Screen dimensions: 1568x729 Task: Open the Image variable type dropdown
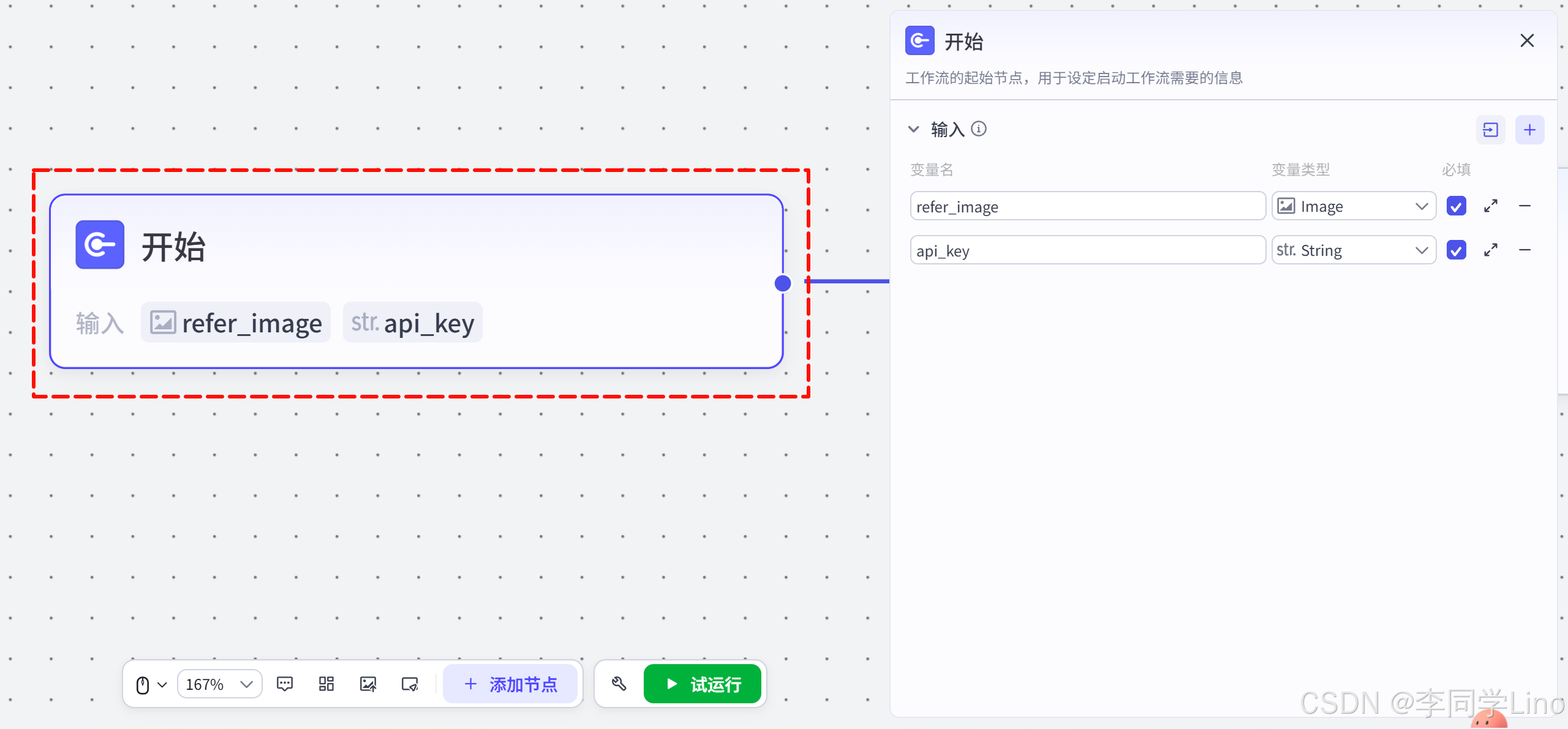[1354, 206]
